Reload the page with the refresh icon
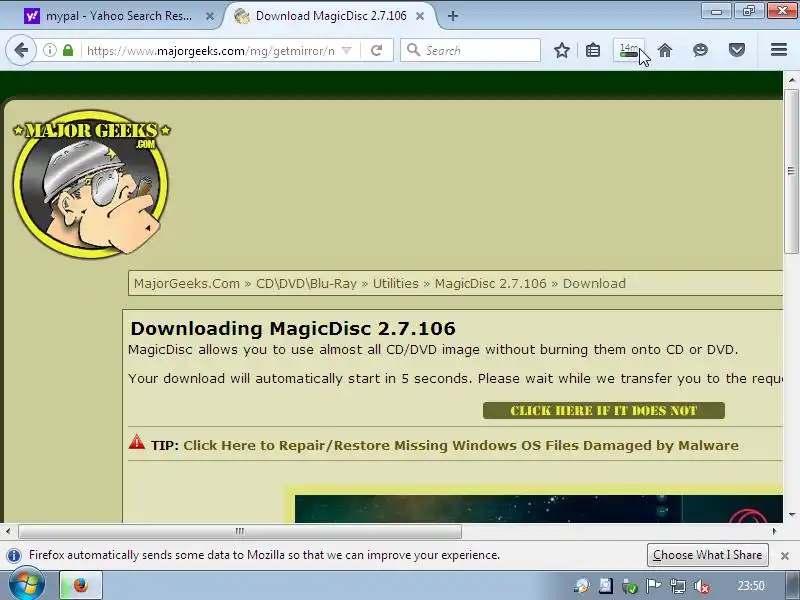This screenshot has width=800, height=600. click(x=377, y=50)
